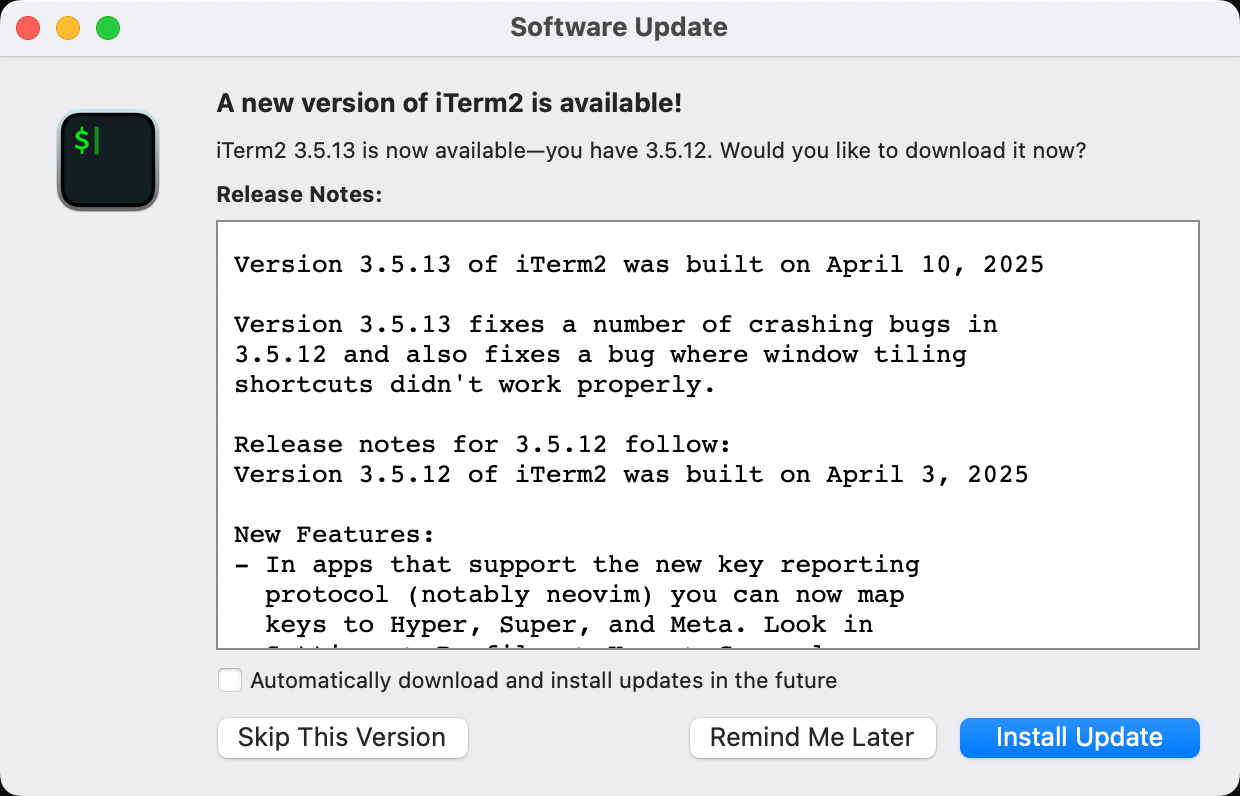
Task: Start the Install Update button
Action: tap(1080, 738)
